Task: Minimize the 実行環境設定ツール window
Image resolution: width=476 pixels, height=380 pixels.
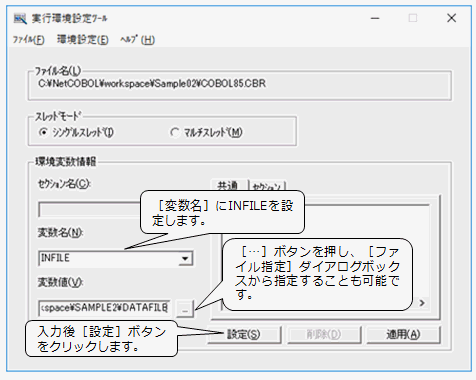Action: (x=375, y=18)
